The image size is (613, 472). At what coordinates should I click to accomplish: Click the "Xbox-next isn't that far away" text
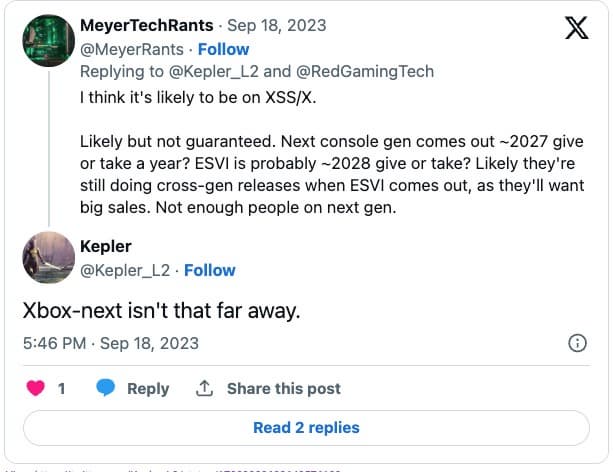coord(161,310)
